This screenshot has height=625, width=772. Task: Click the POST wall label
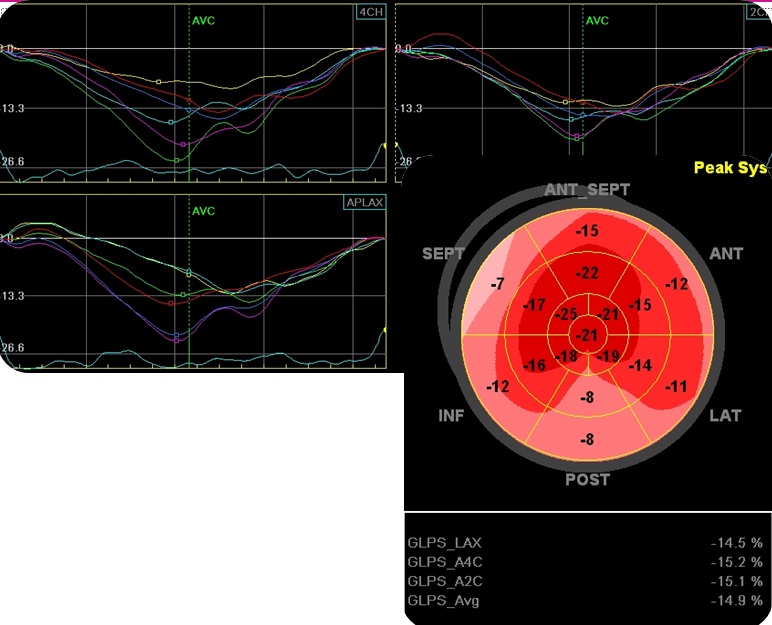pos(587,480)
